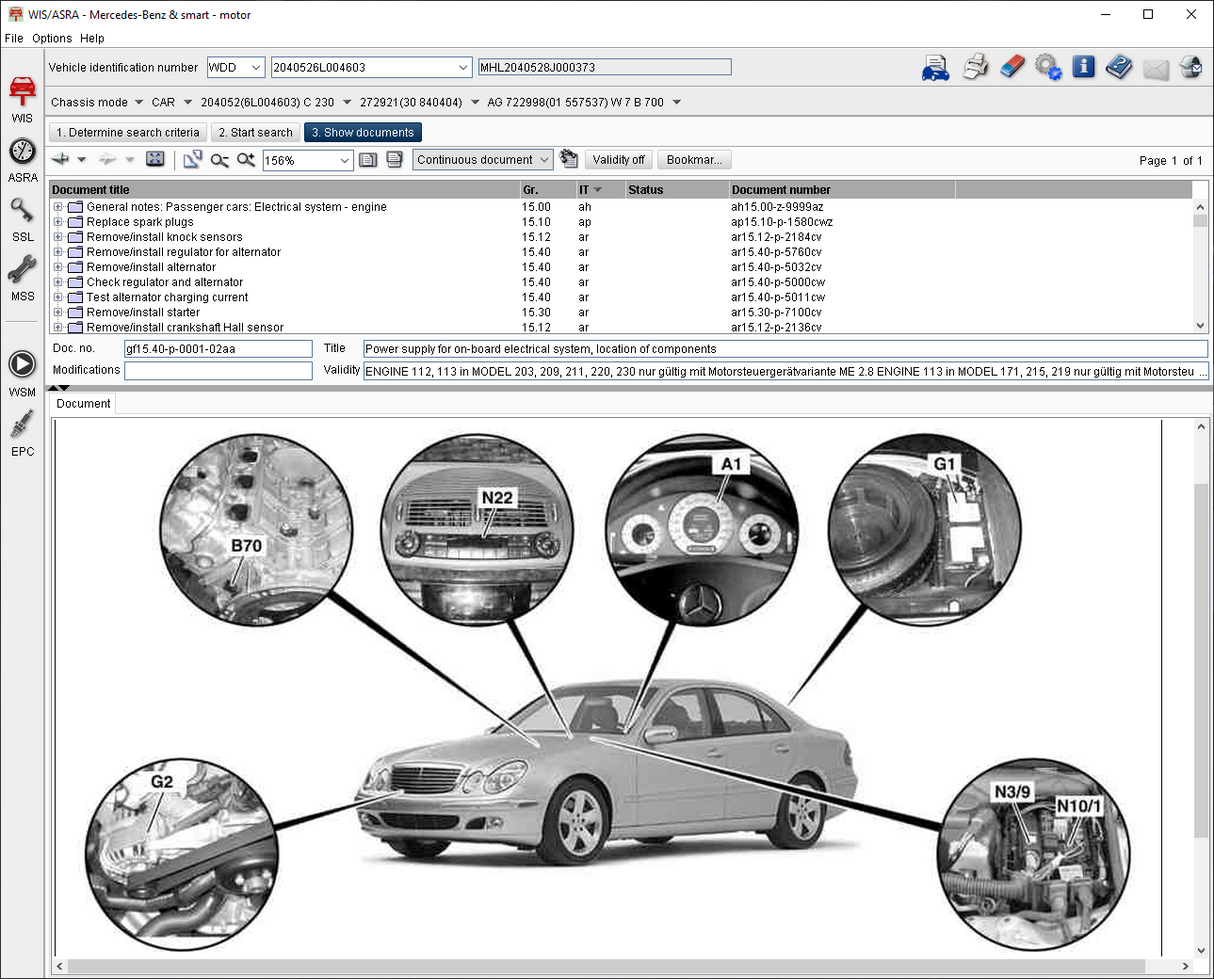
Task: Toggle the Validity off button
Action: tap(618, 160)
